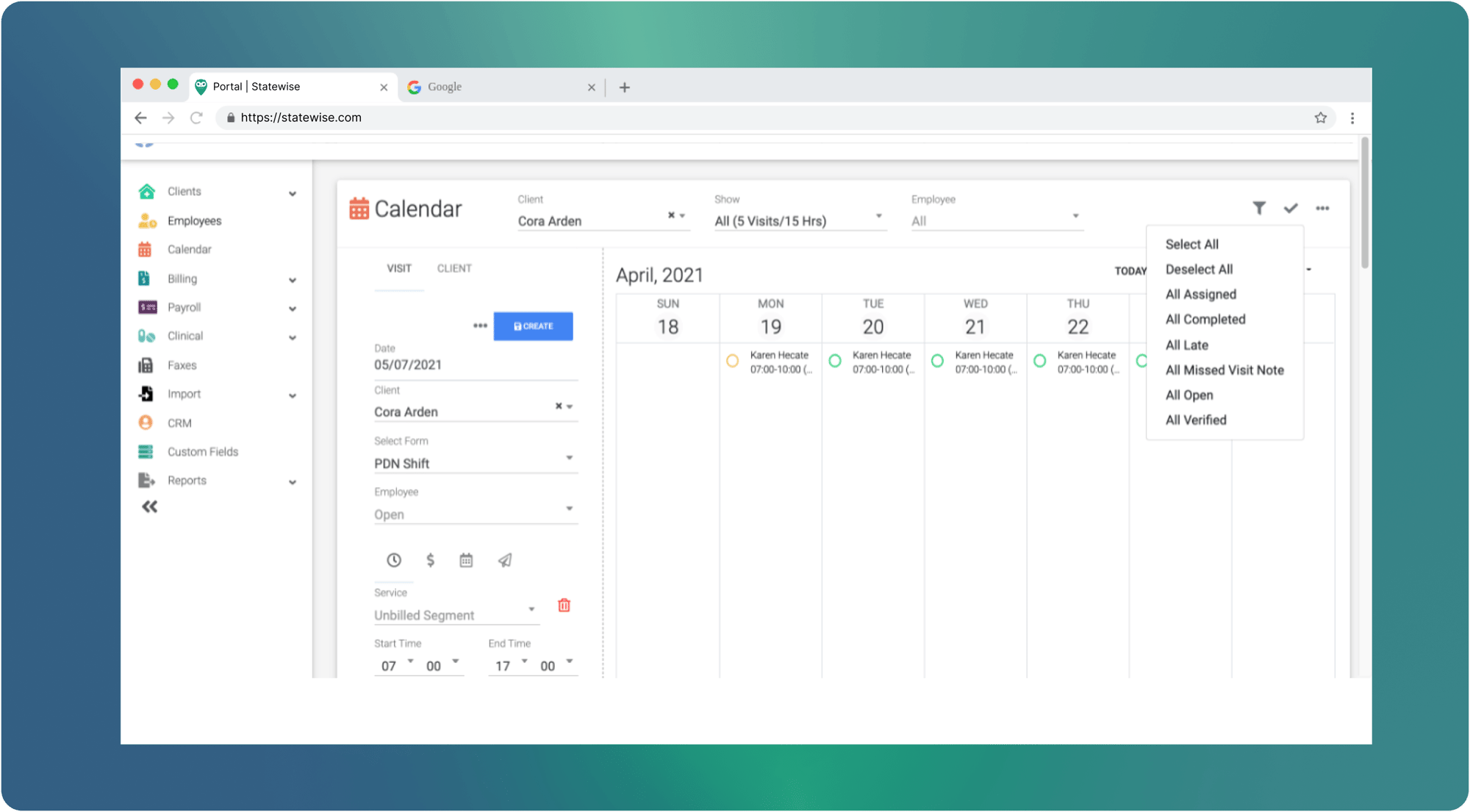Select Deselect All in the filter menu
The width and height of the screenshot is (1470, 812).
tap(1199, 269)
